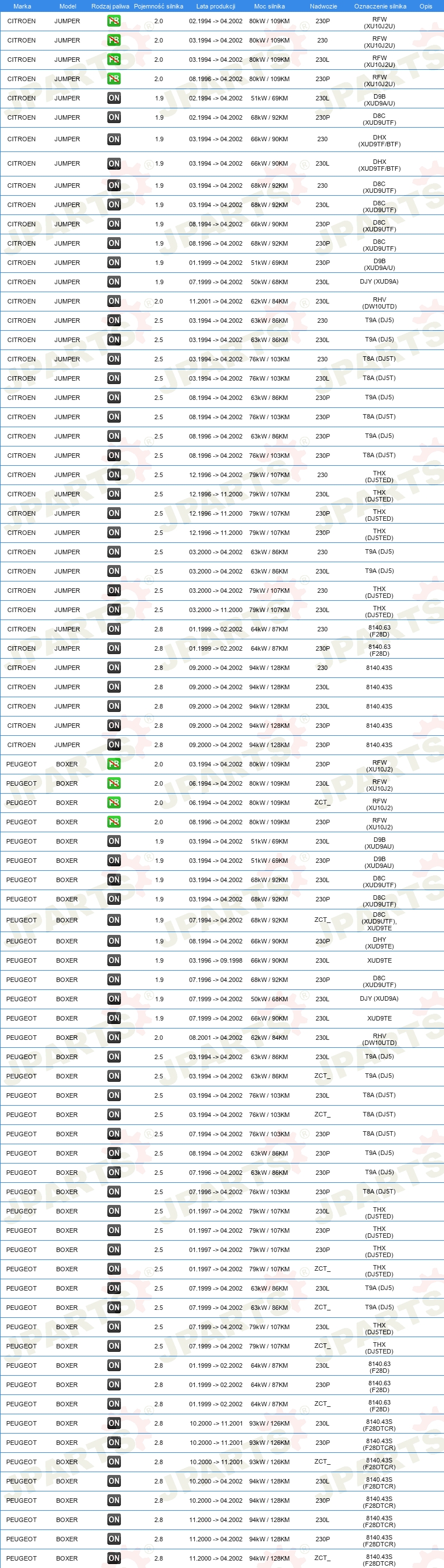Viewport: 444px width, 1568px height.
Task: Click ON icon in Peugeot 2.5 07.1994 T8A row
Action: 114,1134
